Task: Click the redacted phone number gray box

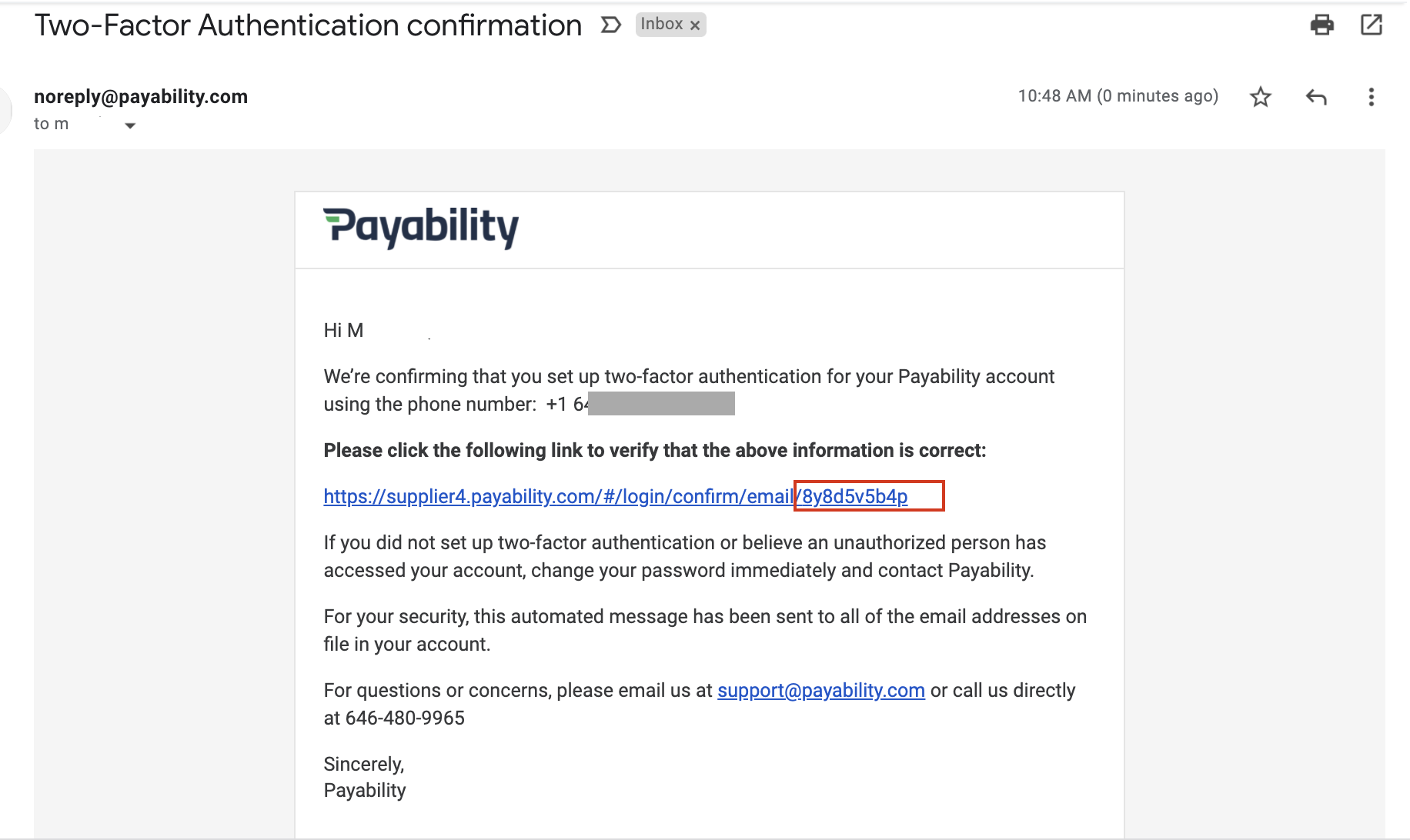Action: pos(661,404)
